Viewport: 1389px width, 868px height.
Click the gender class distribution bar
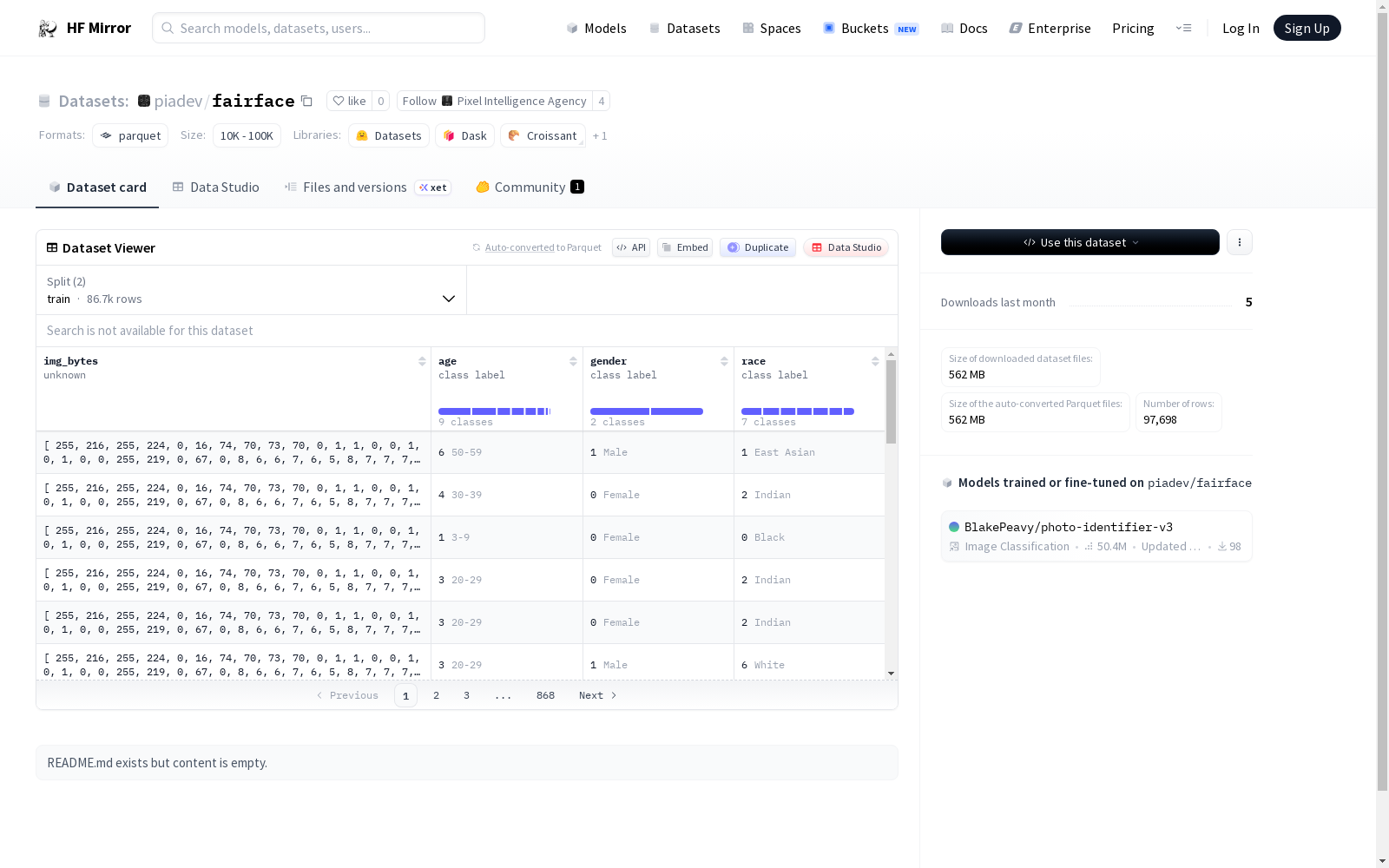click(x=646, y=411)
